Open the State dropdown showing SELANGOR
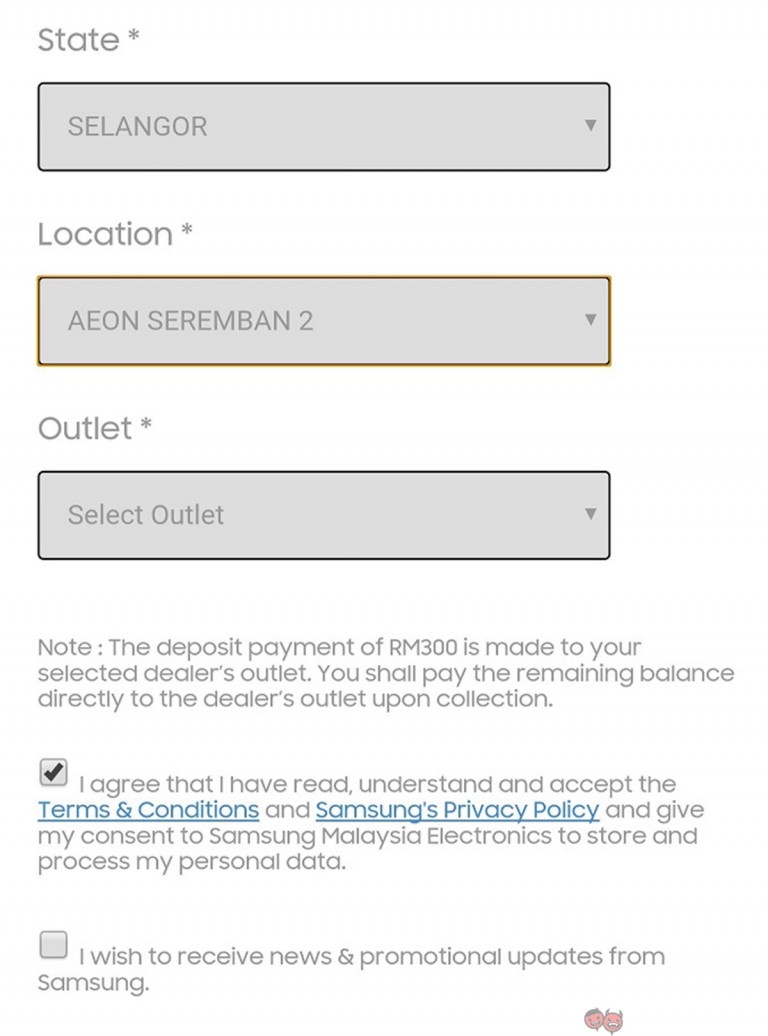 click(323, 127)
